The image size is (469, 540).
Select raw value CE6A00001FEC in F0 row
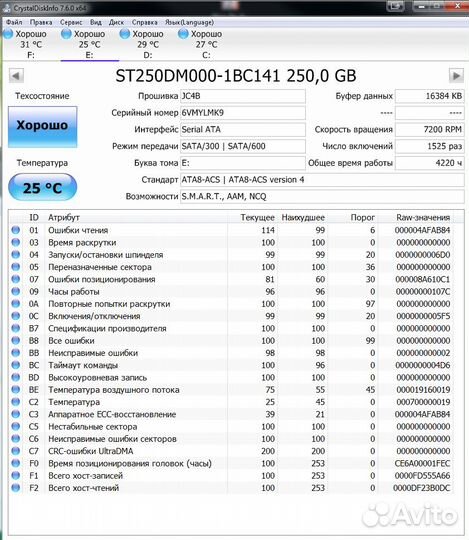point(422,463)
